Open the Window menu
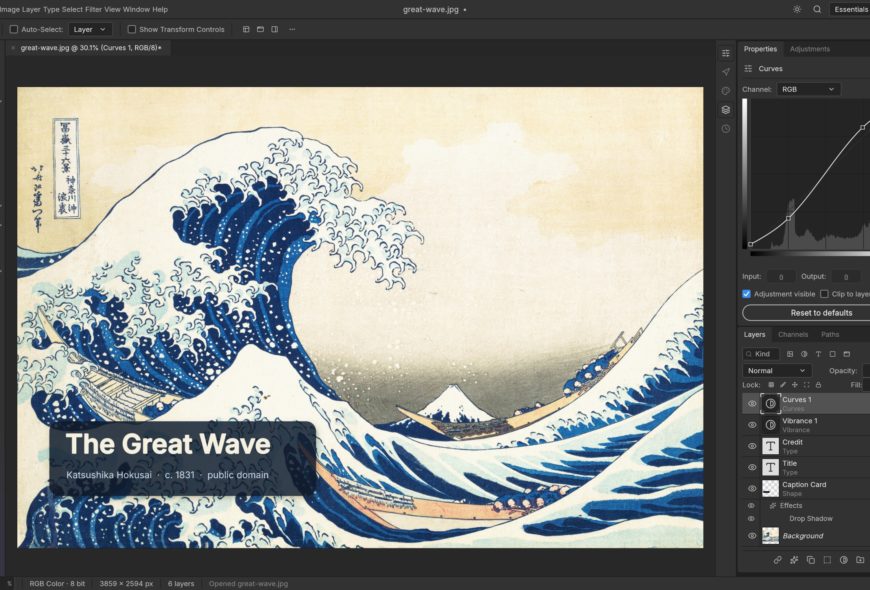The height and width of the screenshot is (590, 870). pyautogui.click(x=136, y=9)
